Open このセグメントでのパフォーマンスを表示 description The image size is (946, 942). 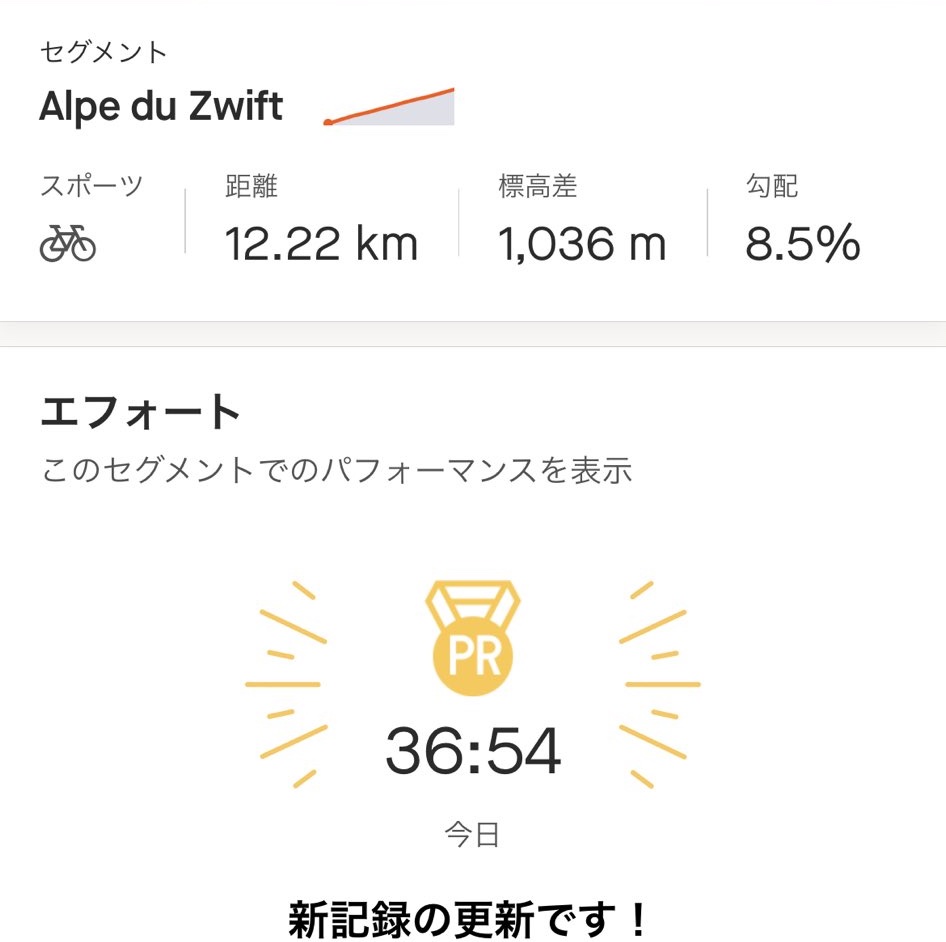coord(336,469)
